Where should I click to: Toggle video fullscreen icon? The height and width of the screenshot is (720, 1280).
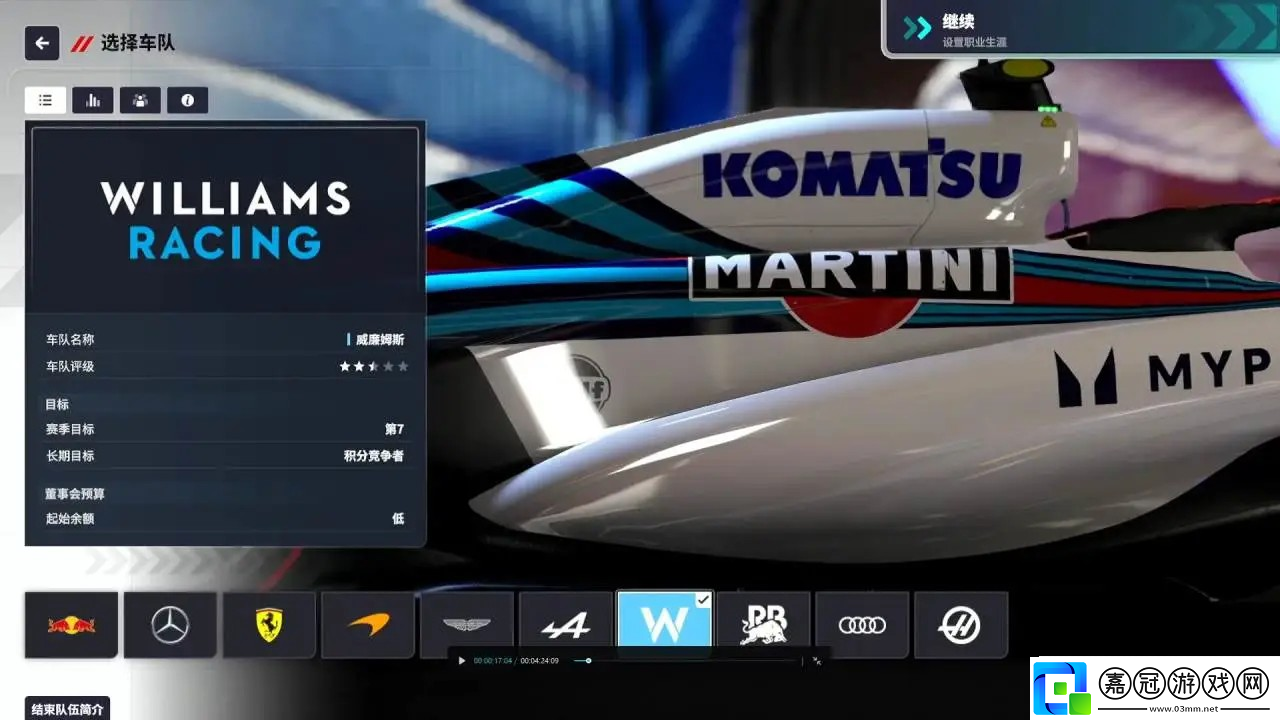817,661
